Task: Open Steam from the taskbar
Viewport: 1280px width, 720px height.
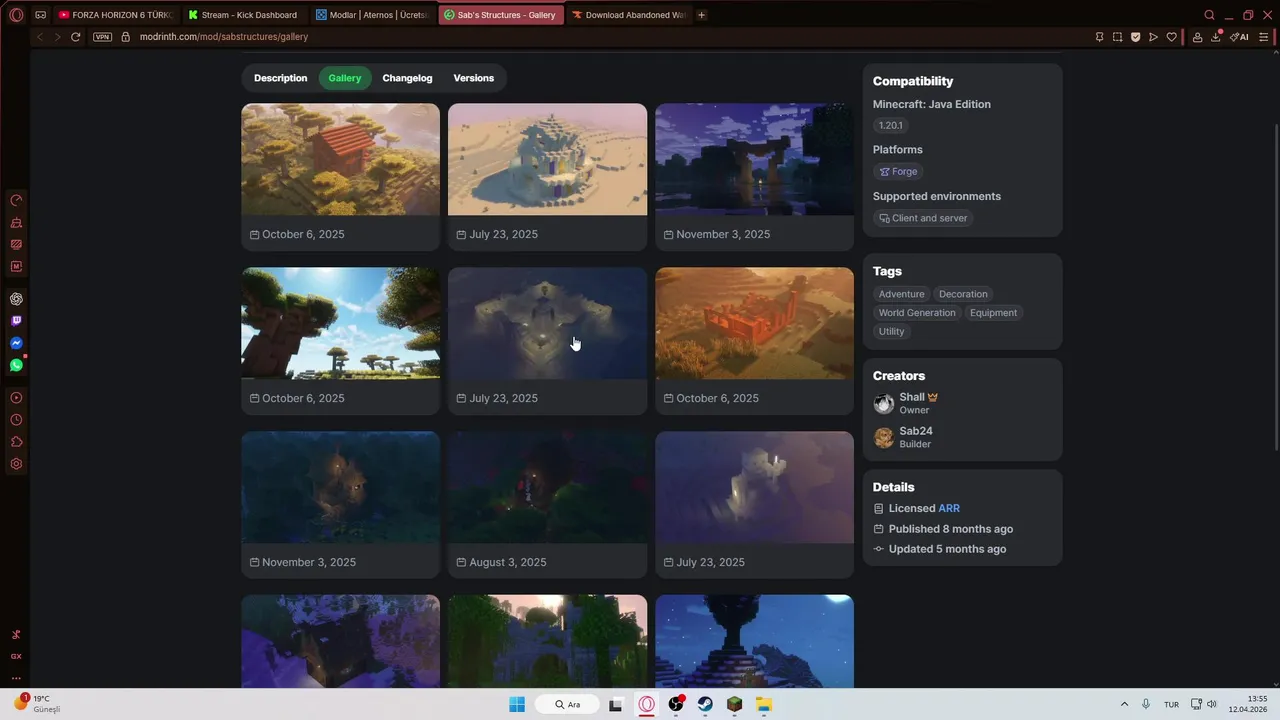Action: click(705, 704)
